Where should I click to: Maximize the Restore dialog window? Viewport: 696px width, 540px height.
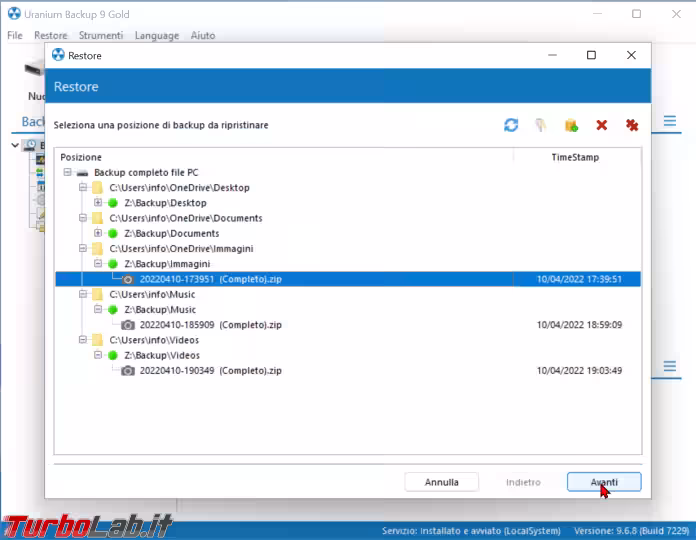(591, 55)
